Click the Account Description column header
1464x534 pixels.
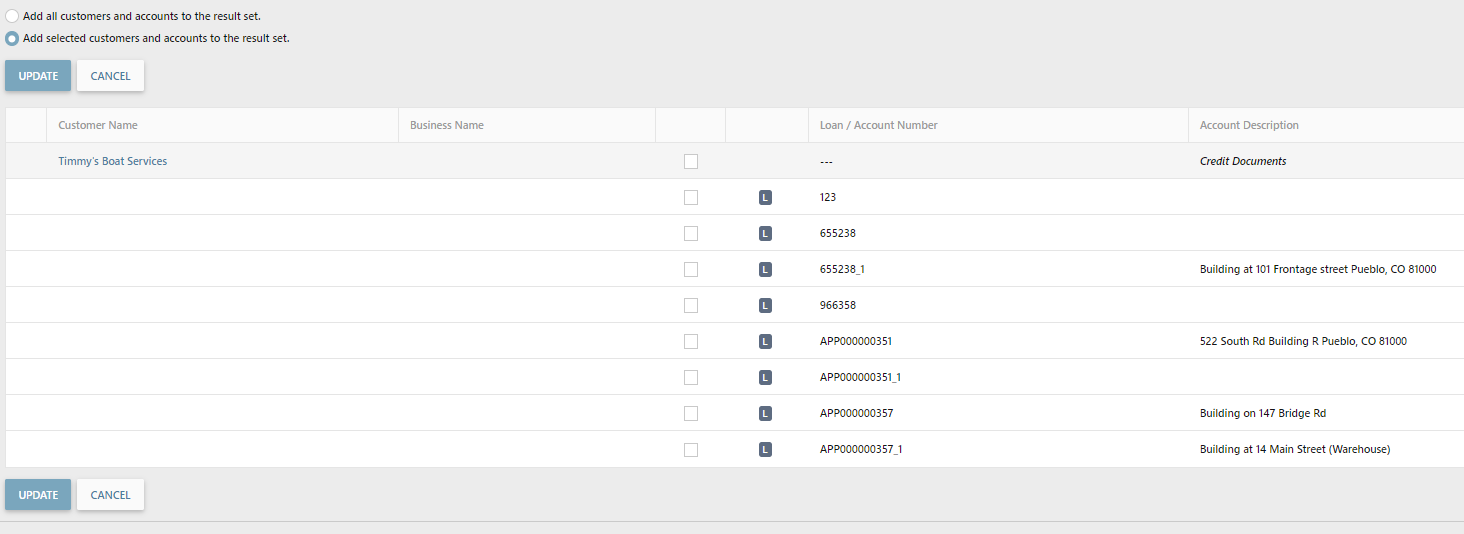[1249, 126]
